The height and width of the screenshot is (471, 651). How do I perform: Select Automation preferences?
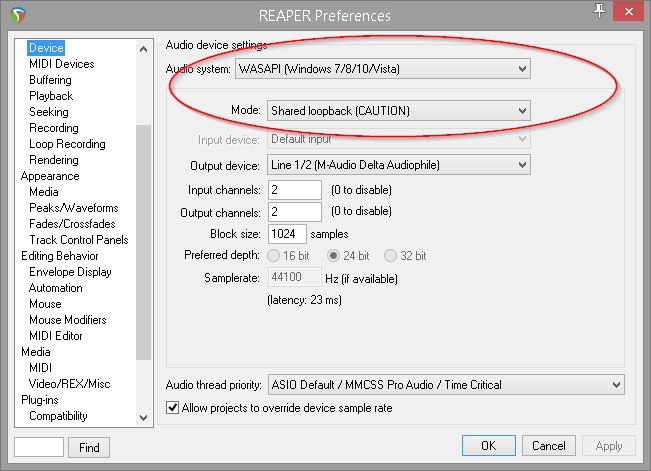click(56, 288)
